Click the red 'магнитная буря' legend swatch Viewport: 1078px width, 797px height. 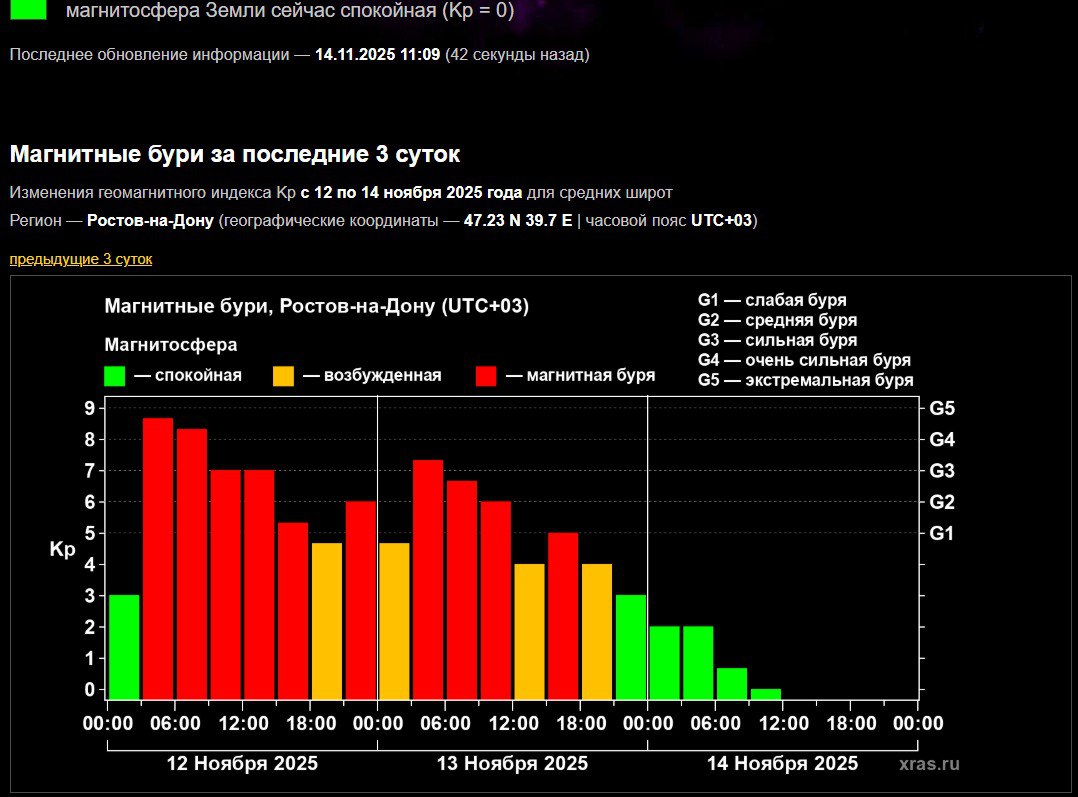(x=487, y=376)
